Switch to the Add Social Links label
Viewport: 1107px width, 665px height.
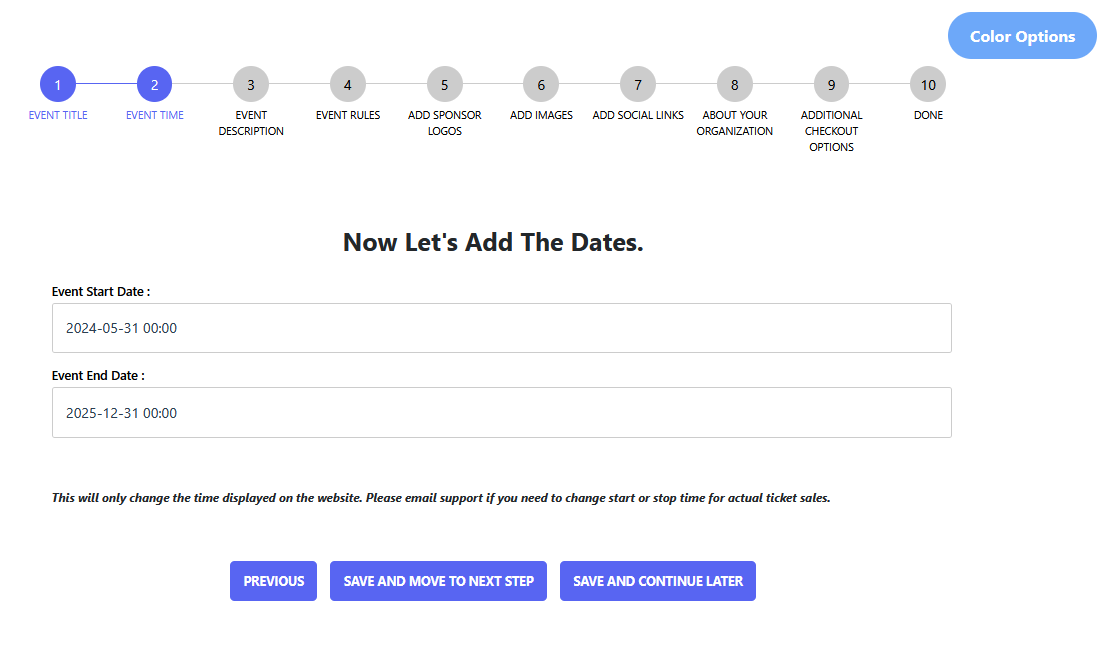[x=638, y=115]
